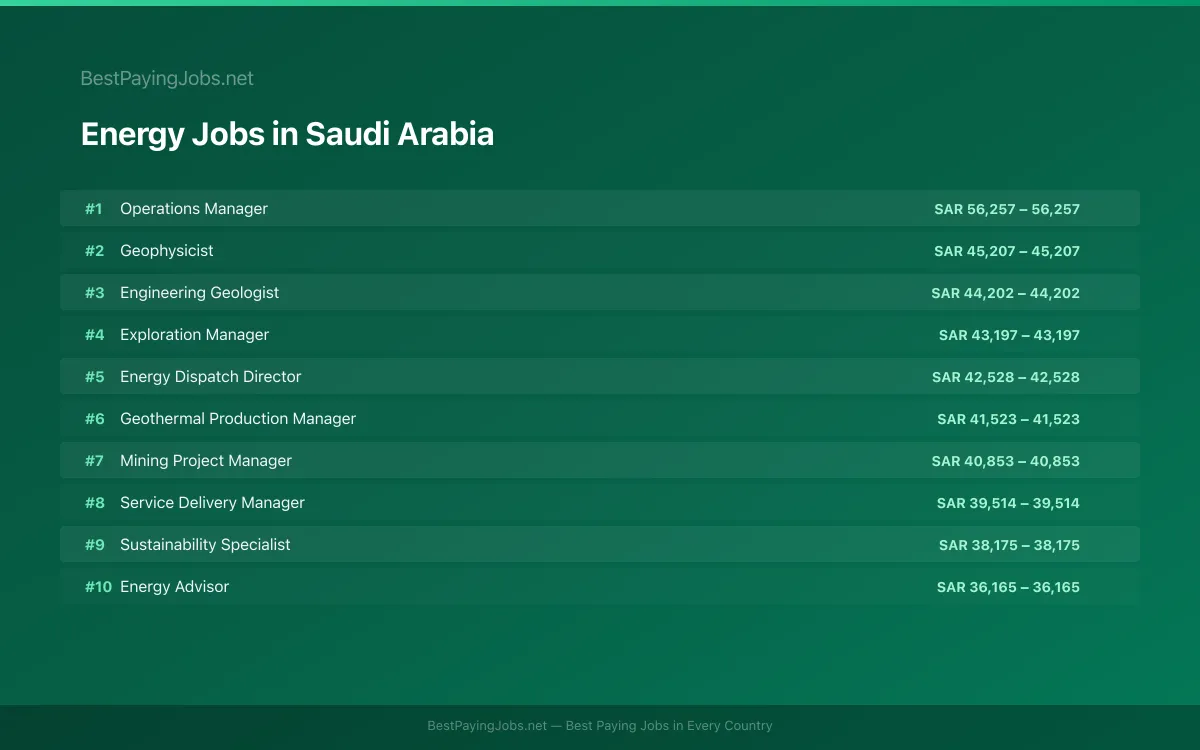Select the Energy Advisor entry

[600, 586]
